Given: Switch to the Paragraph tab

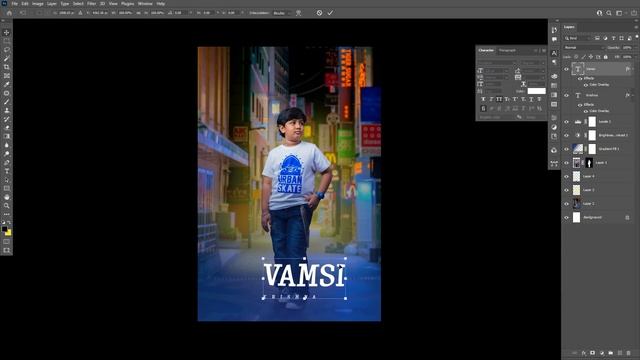Looking at the screenshot, I should [507, 51].
